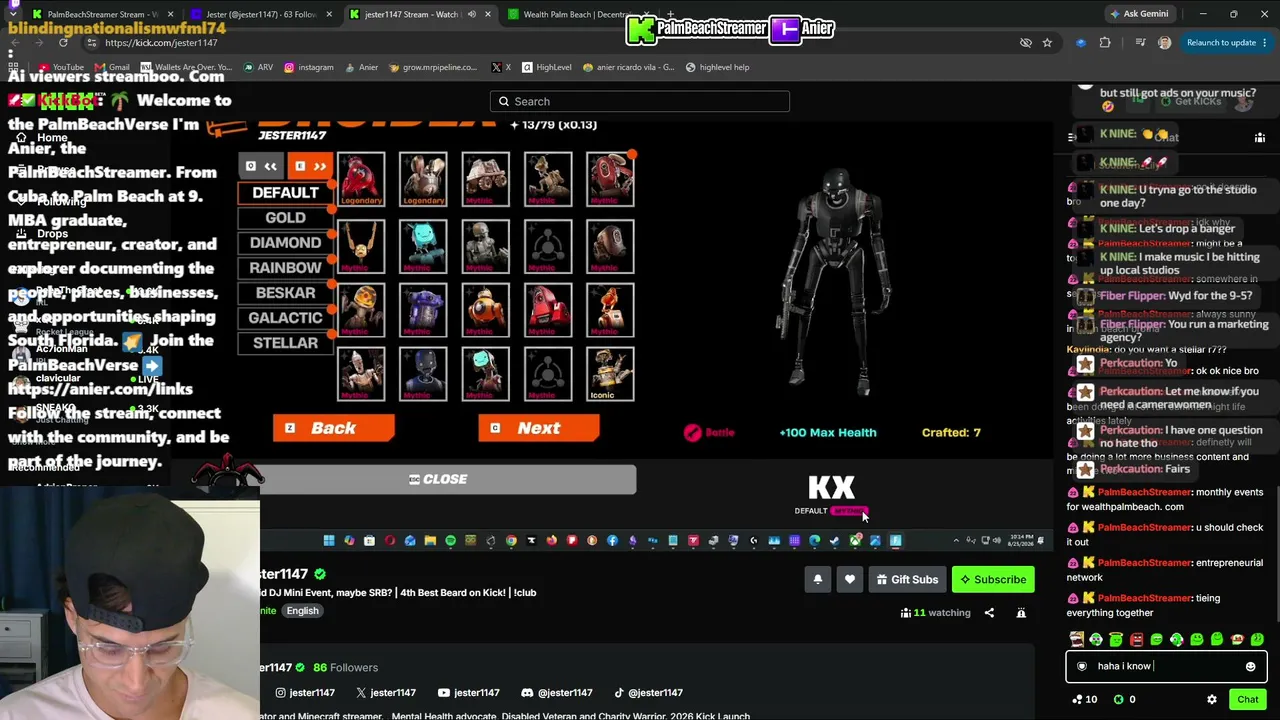
Task: Share the stream via the share icon
Action: [989, 613]
